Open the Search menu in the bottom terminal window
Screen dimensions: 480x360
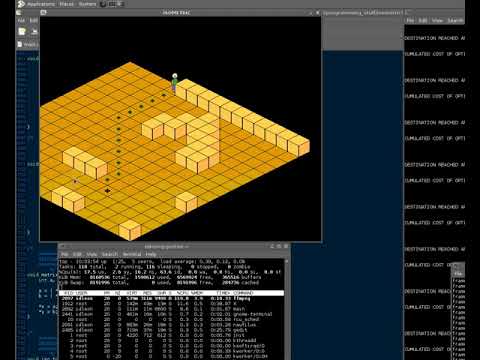coord(110,254)
